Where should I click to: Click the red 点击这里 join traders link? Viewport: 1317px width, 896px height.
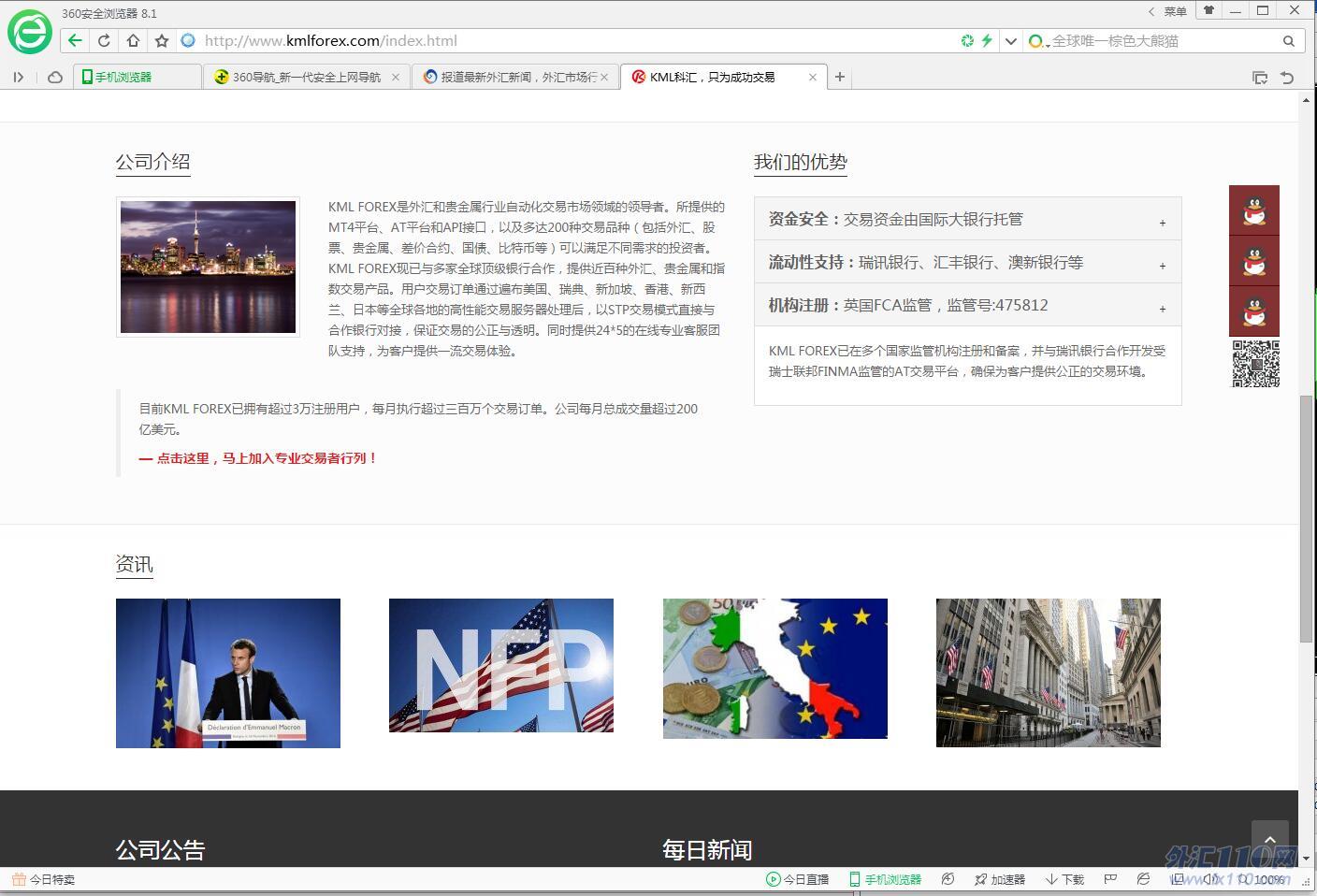coord(258,458)
